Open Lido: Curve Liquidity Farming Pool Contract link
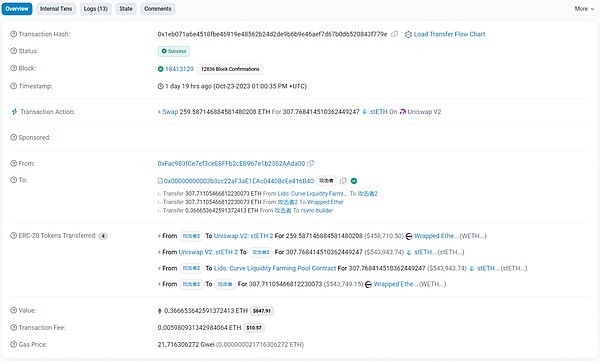Image resolution: width=600 pixels, height=361 pixels. (x=275, y=268)
